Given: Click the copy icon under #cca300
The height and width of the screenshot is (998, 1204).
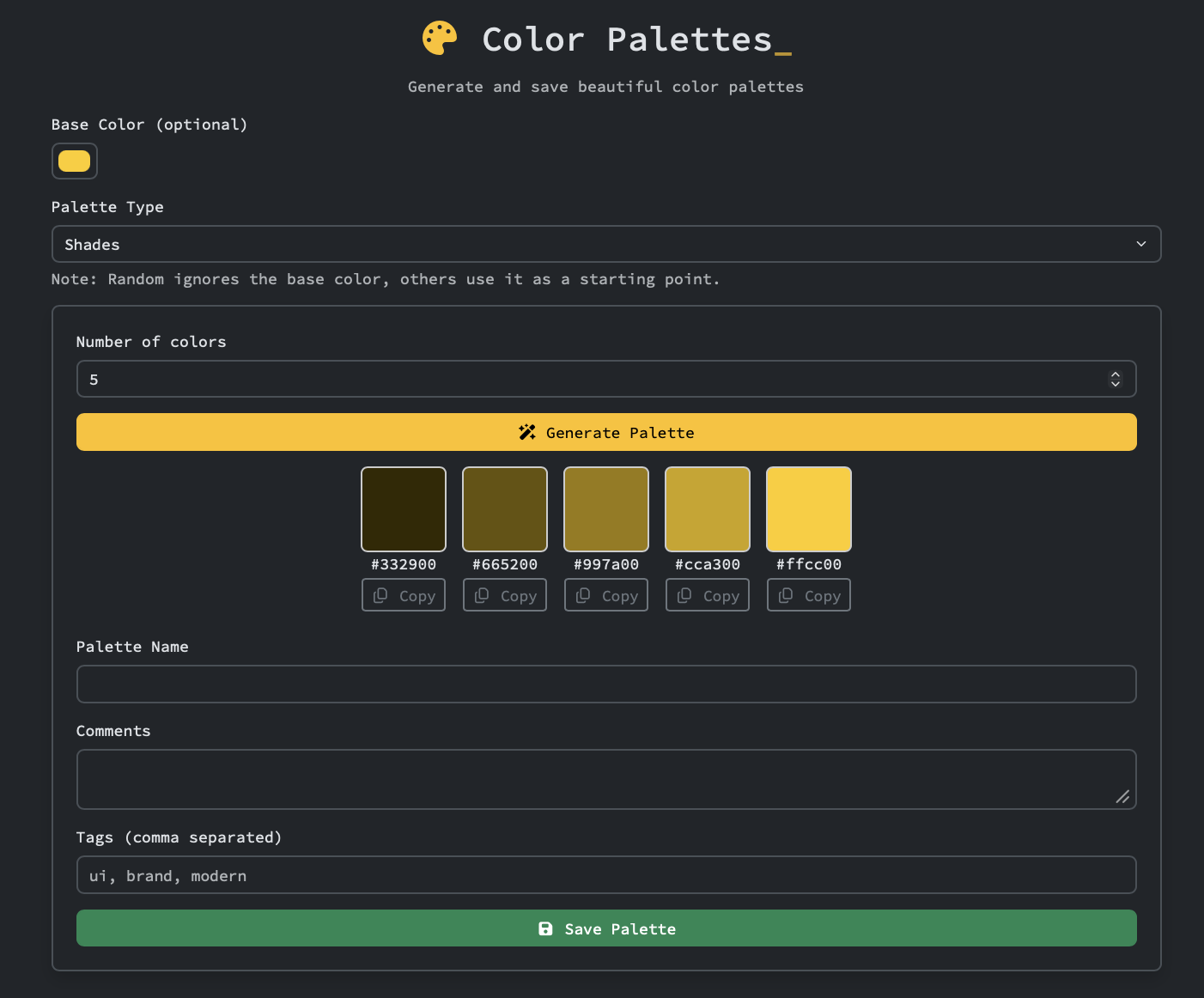Looking at the screenshot, I should point(685,594).
